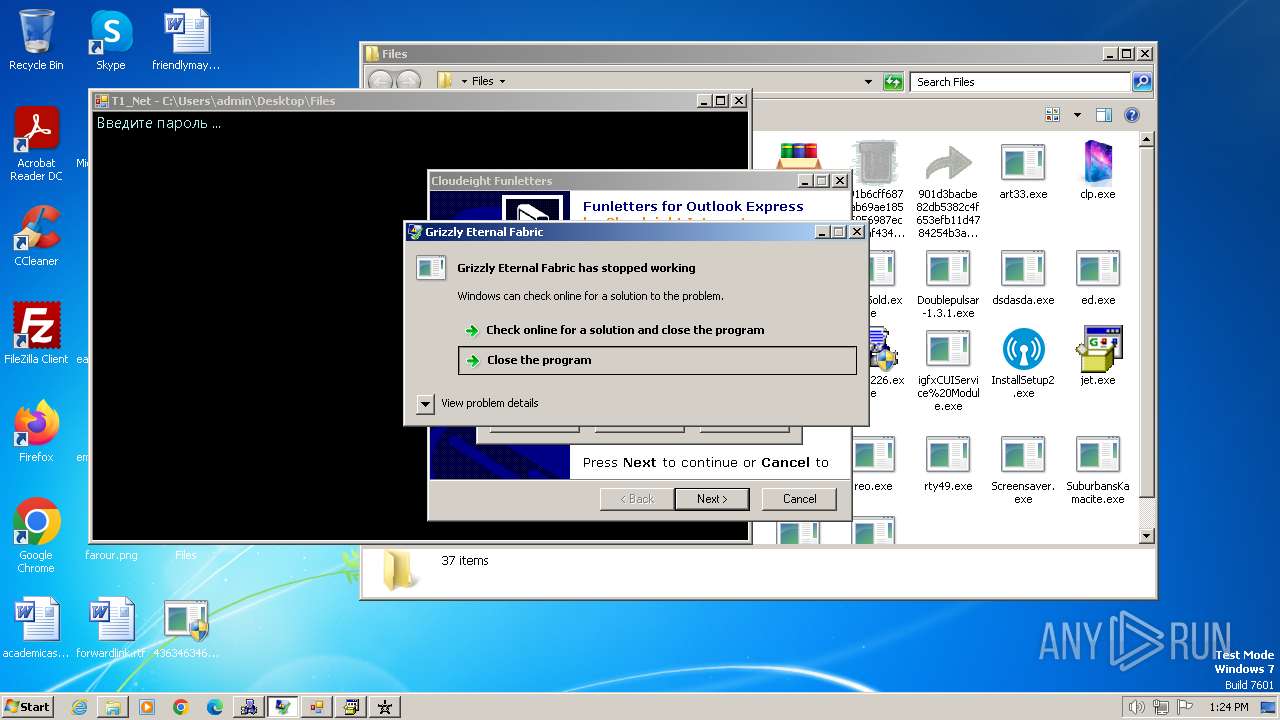Launch Google Chrome desktop shortcut

[36, 535]
